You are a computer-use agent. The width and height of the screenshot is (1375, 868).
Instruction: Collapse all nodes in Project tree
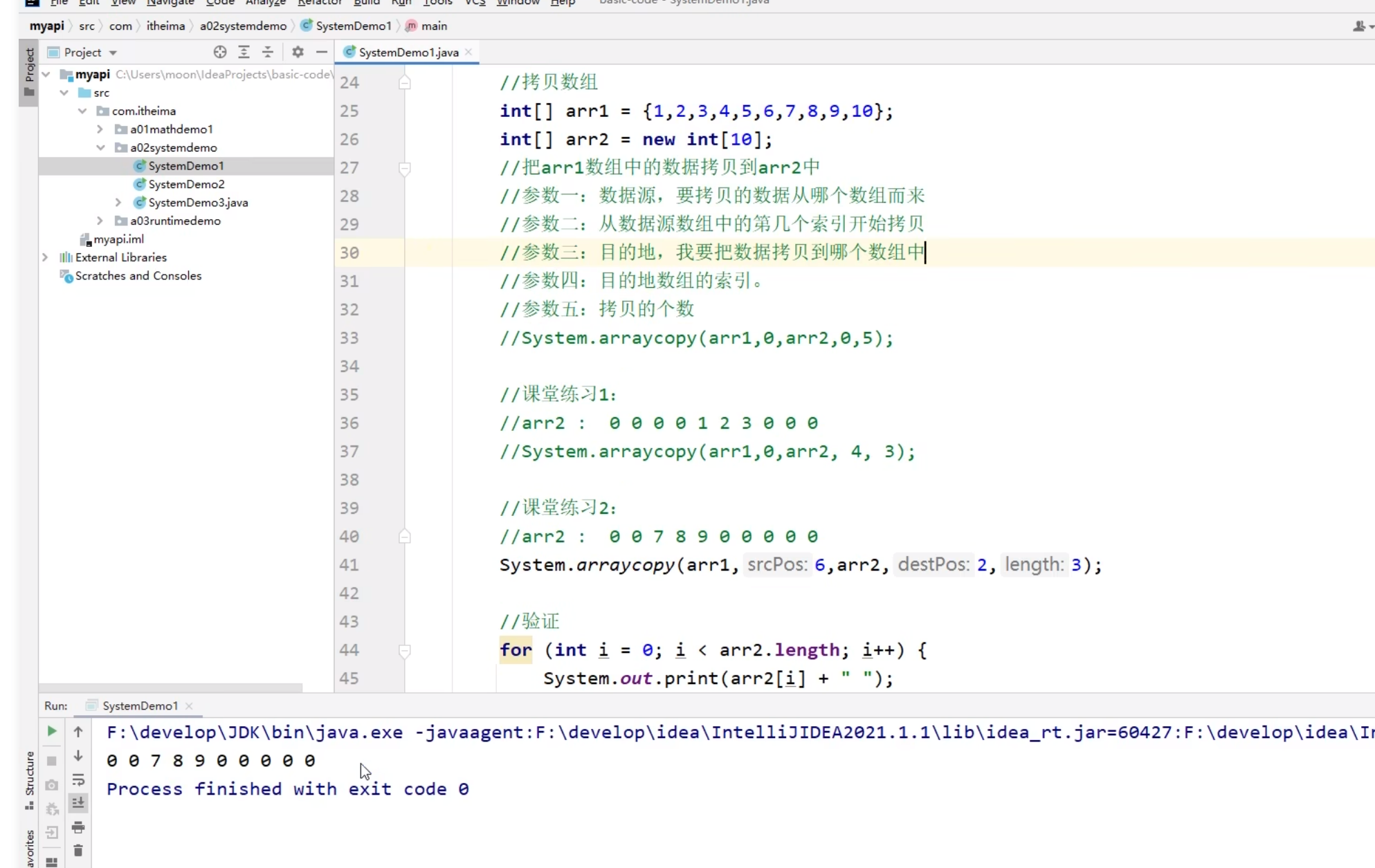(x=268, y=52)
